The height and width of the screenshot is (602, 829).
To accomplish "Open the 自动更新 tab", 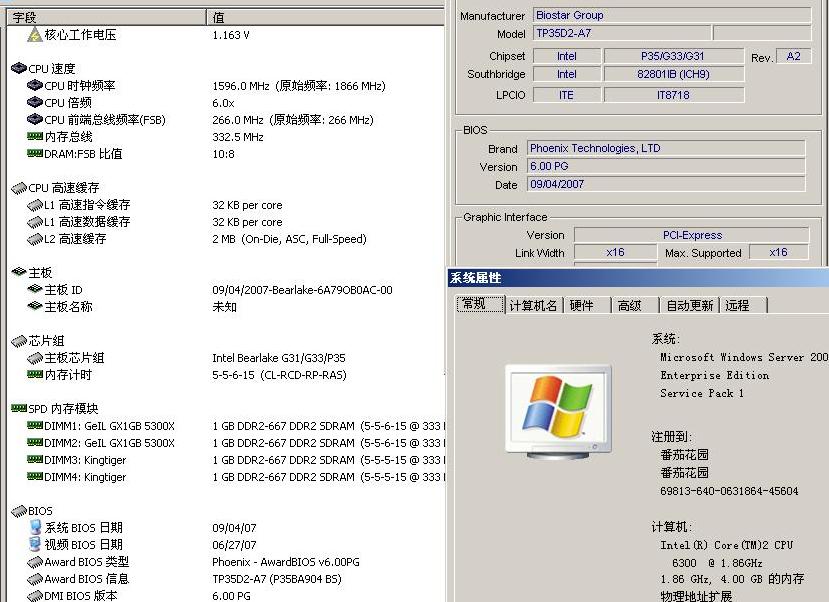I will pos(689,305).
